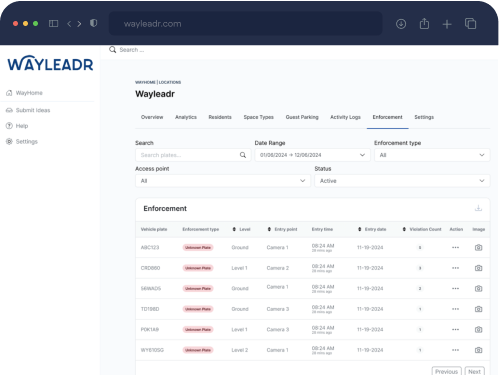Open the Date Range dropdown
Viewport: 499px width, 375px height.
click(x=312, y=155)
